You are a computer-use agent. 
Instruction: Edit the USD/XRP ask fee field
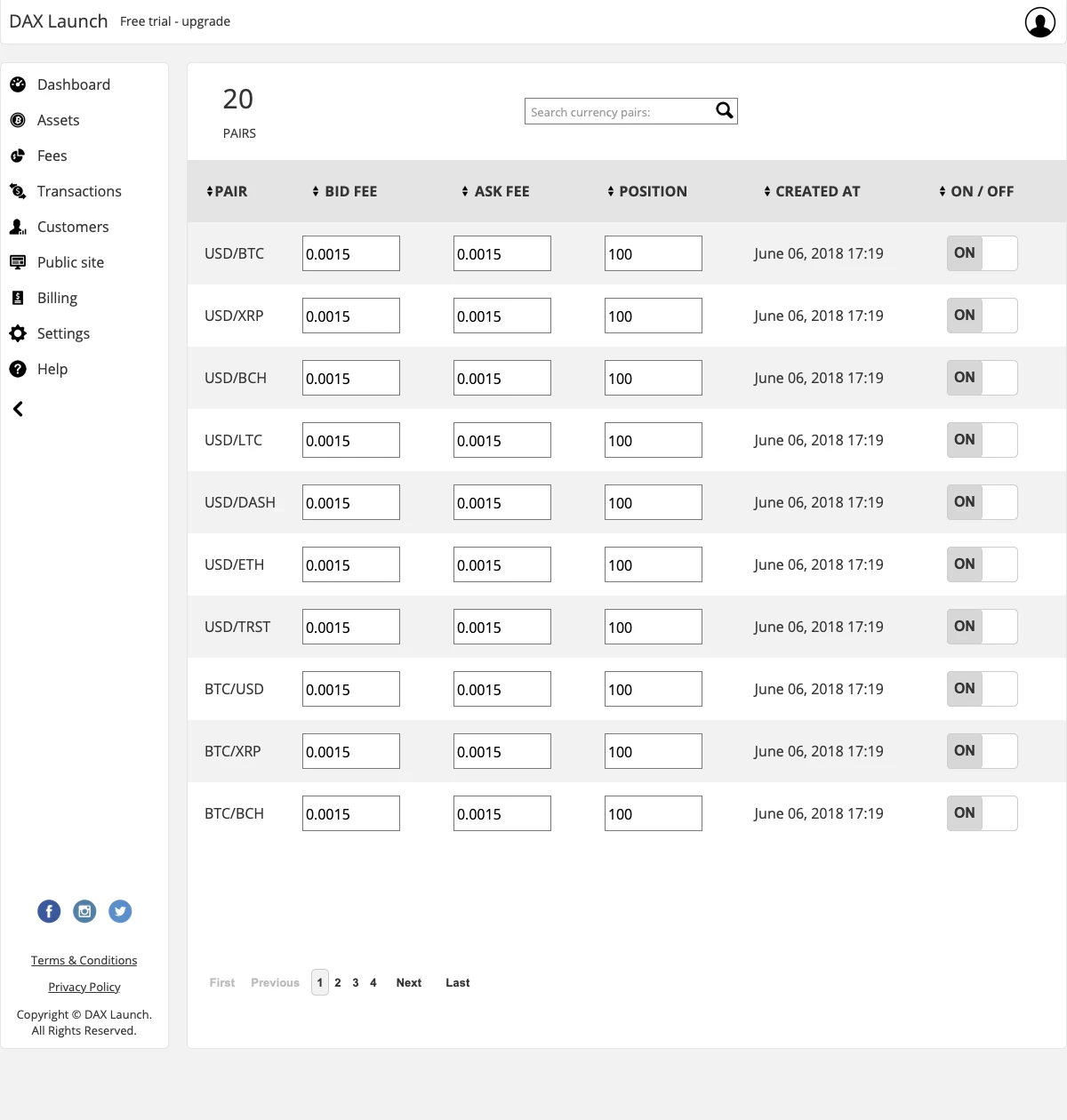[502, 316]
